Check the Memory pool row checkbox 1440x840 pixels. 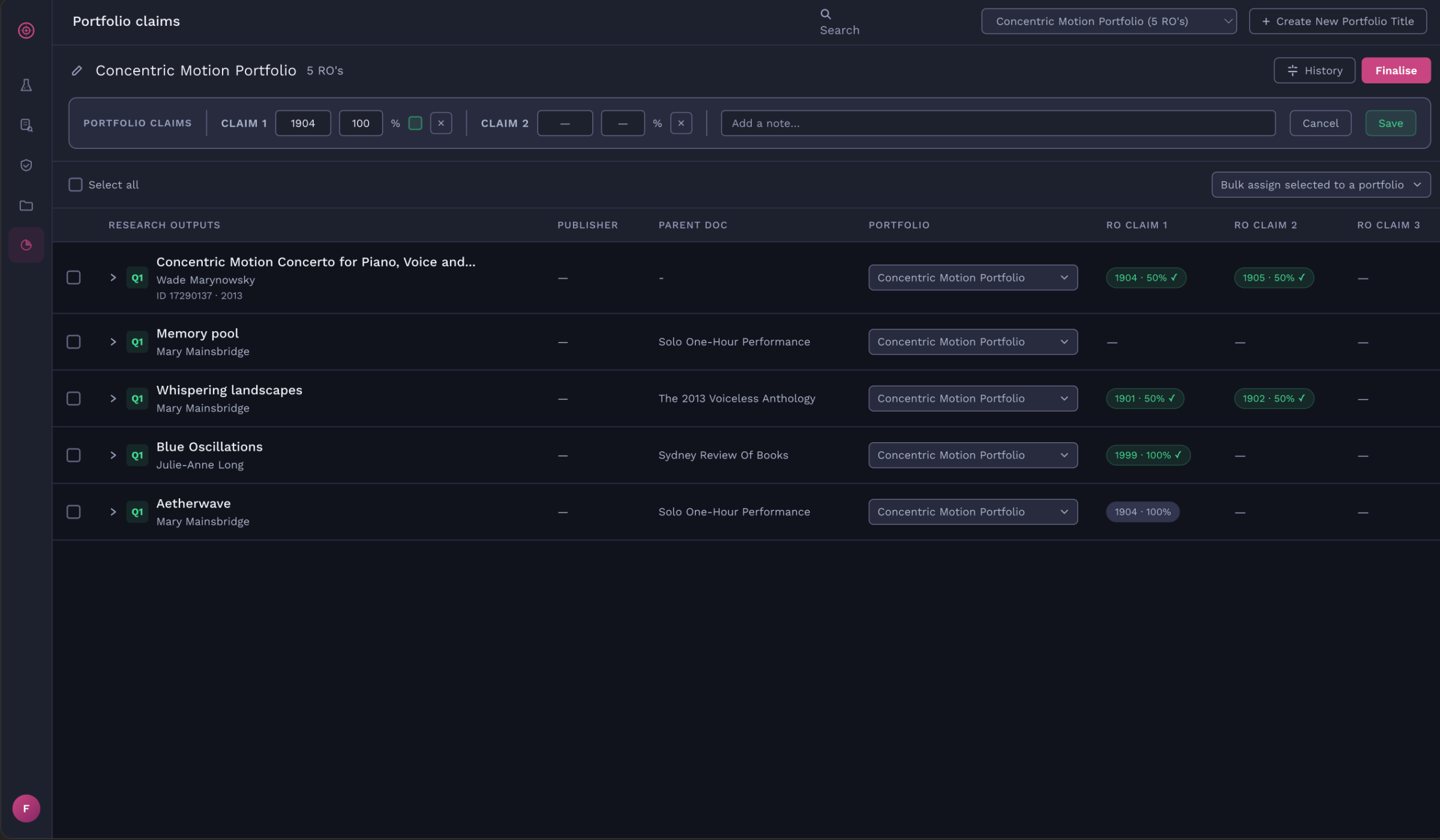(x=73, y=342)
